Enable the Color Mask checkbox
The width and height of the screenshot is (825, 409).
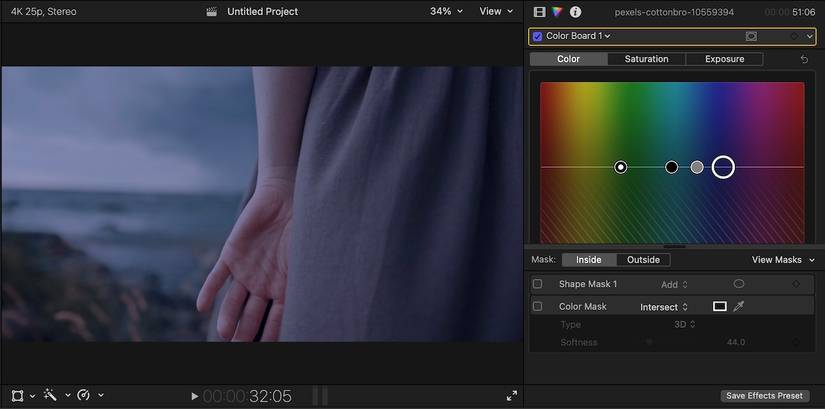[537, 306]
